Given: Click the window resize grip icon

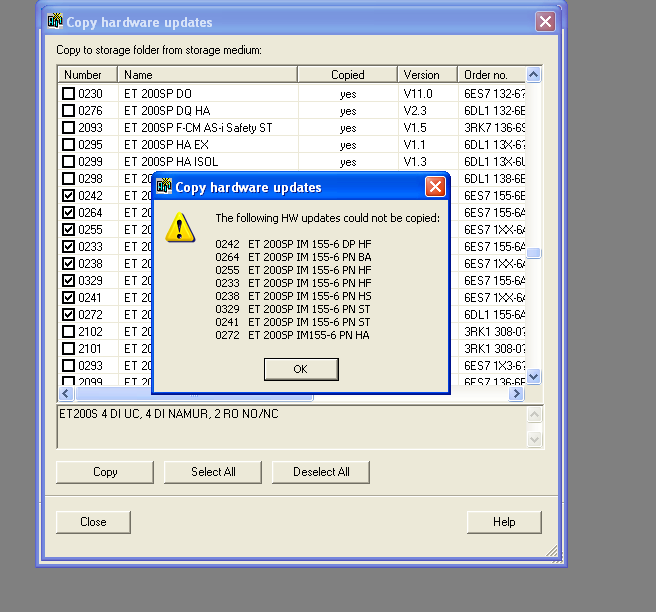Looking at the screenshot, I should (x=553, y=552).
